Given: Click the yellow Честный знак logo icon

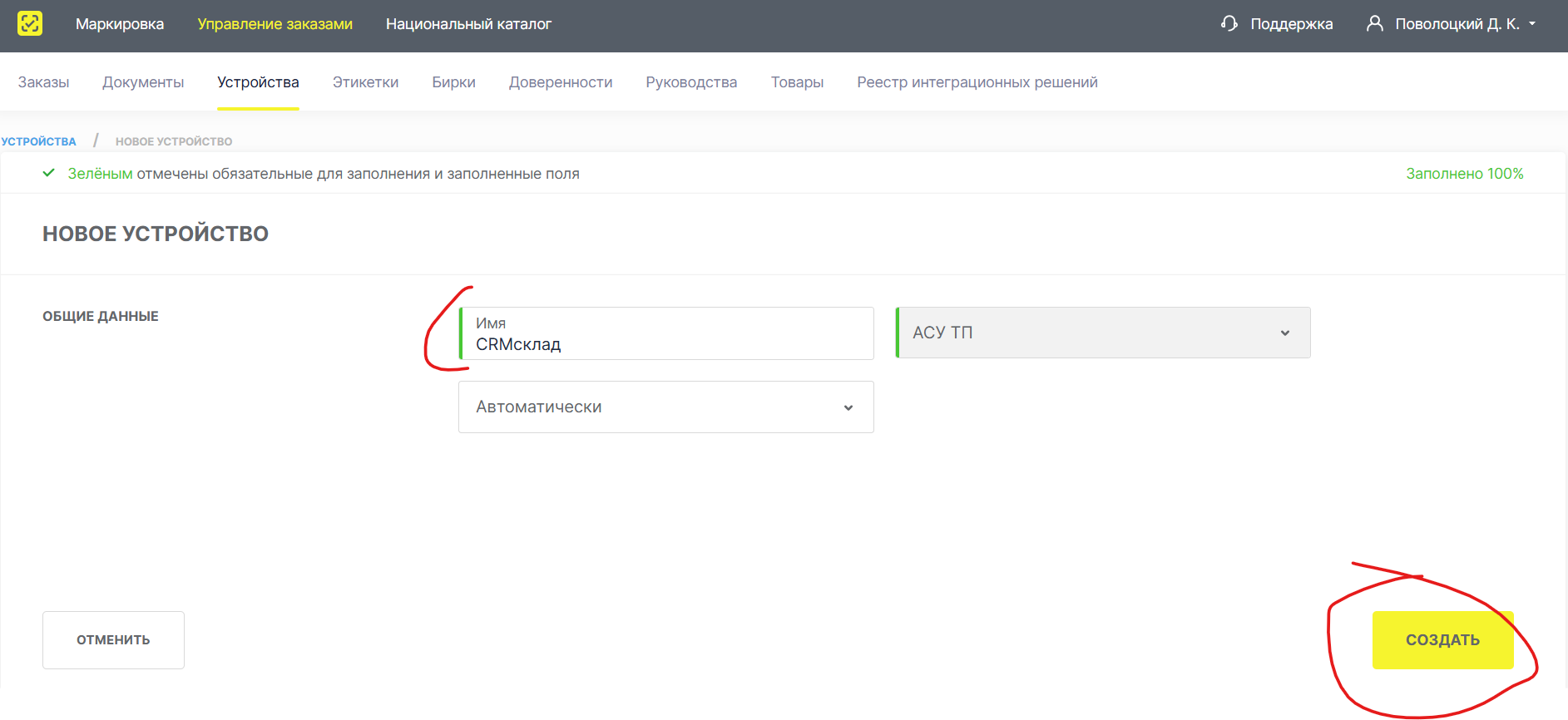Looking at the screenshot, I should (x=30, y=23).
